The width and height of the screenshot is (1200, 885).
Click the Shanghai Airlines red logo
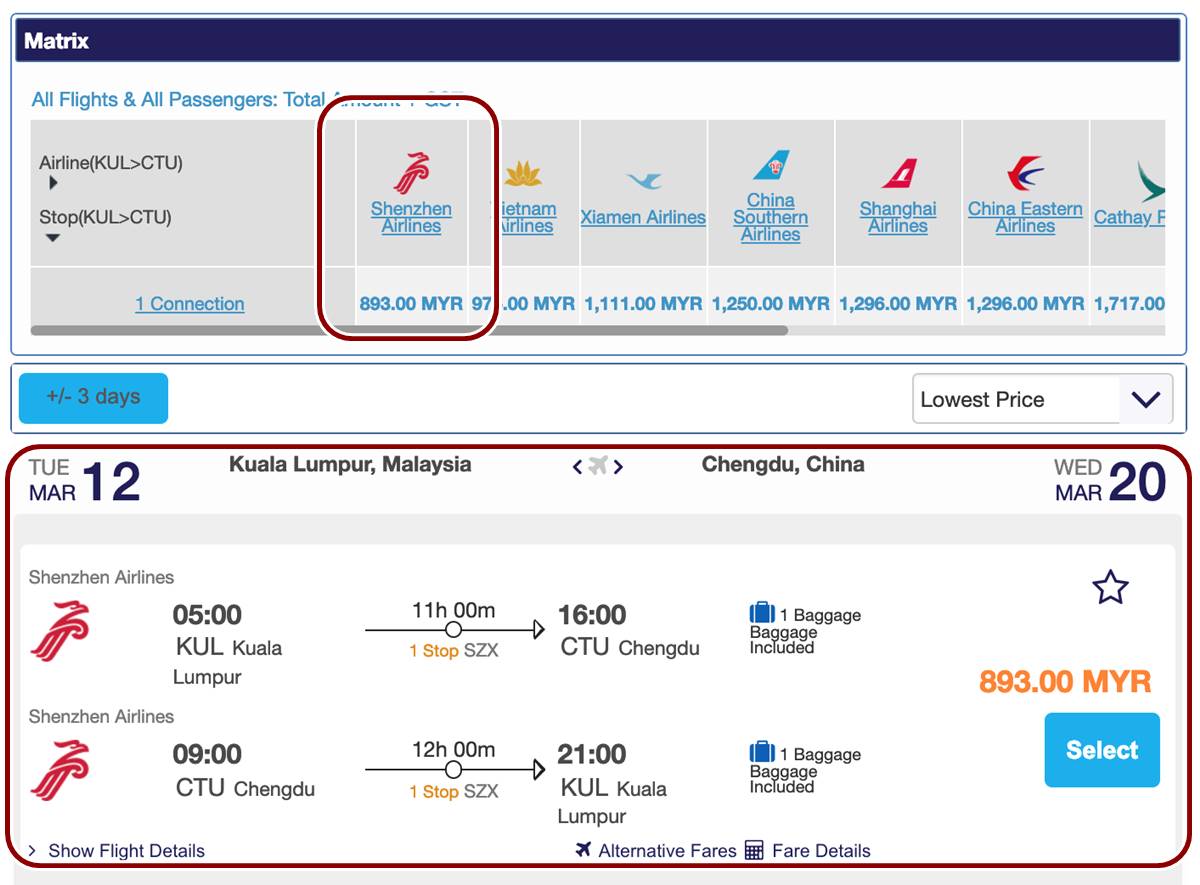click(x=898, y=174)
